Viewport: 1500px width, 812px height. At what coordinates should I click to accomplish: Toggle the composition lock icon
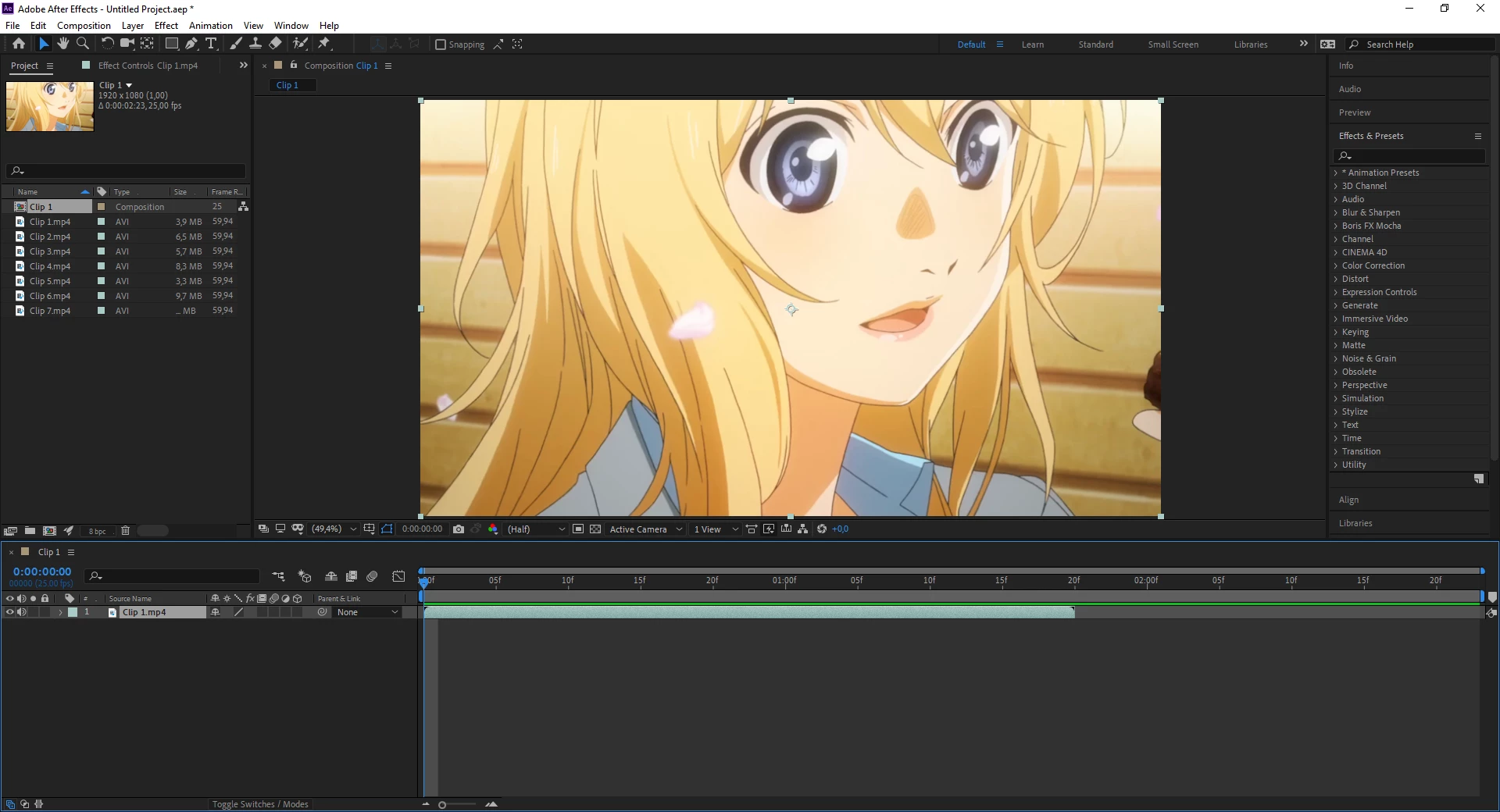294,65
